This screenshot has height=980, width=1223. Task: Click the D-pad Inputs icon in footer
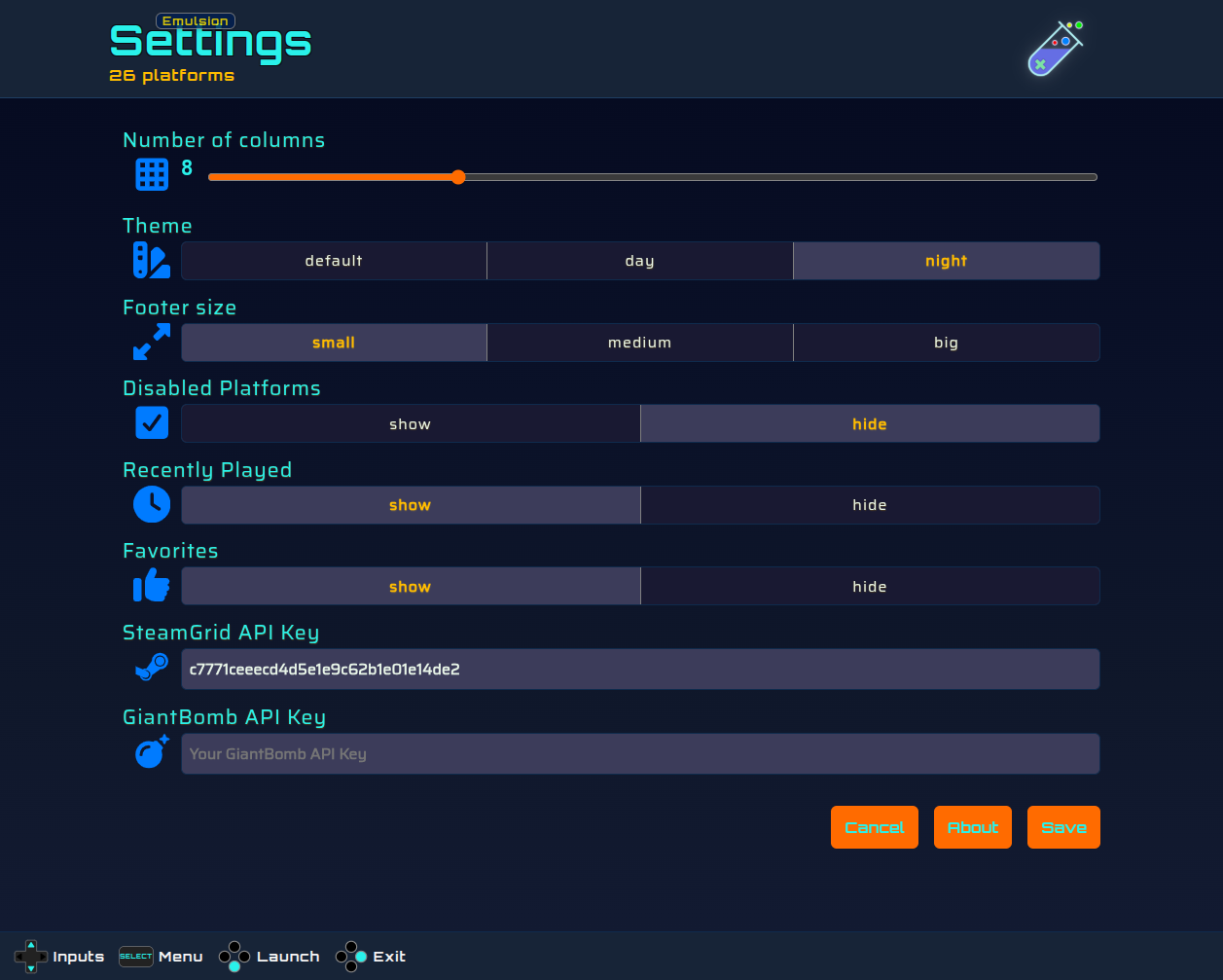[31, 957]
